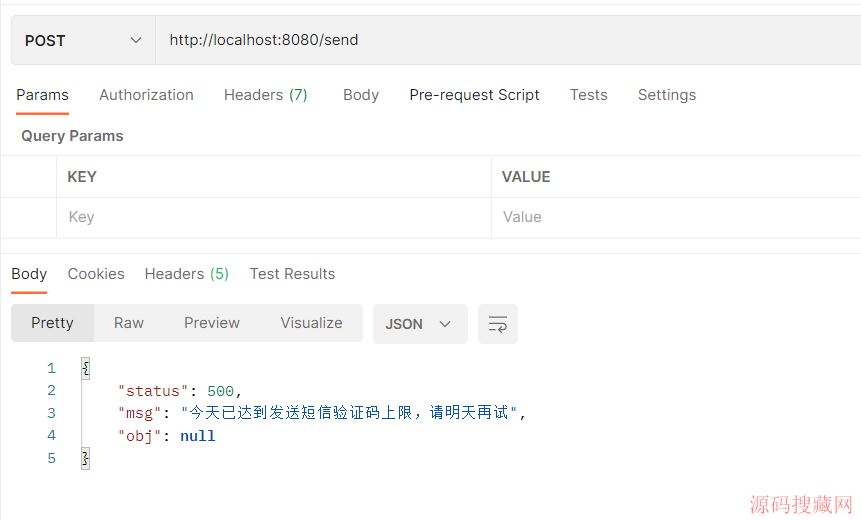
Task: Click the Key input cell in Query Params
Action: point(273,217)
